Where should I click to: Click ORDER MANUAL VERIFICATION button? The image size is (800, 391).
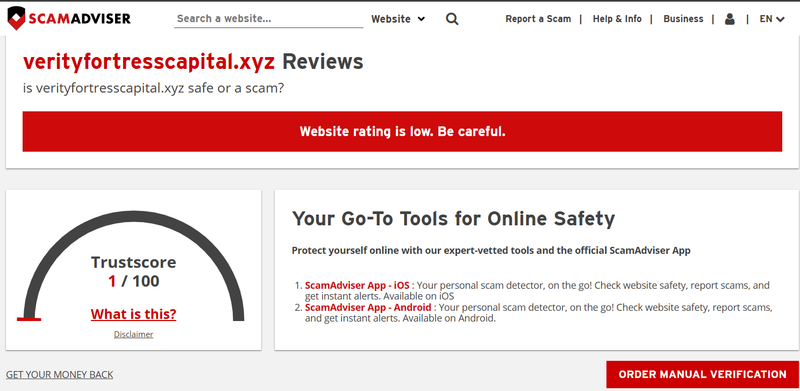[703, 374]
